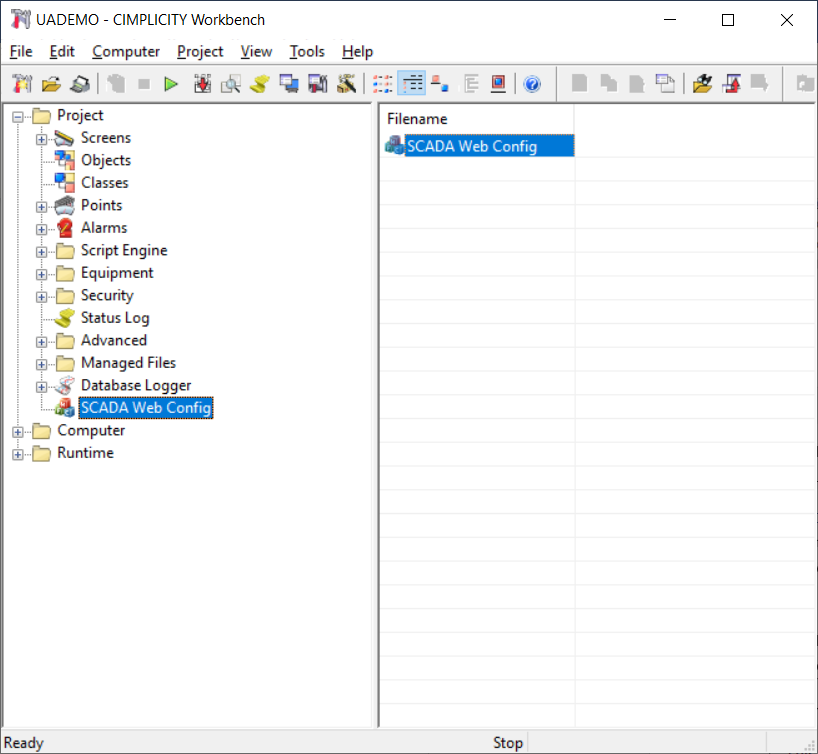The width and height of the screenshot is (818, 754).
Task: Select Classes in the project tree
Action: [104, 183]
